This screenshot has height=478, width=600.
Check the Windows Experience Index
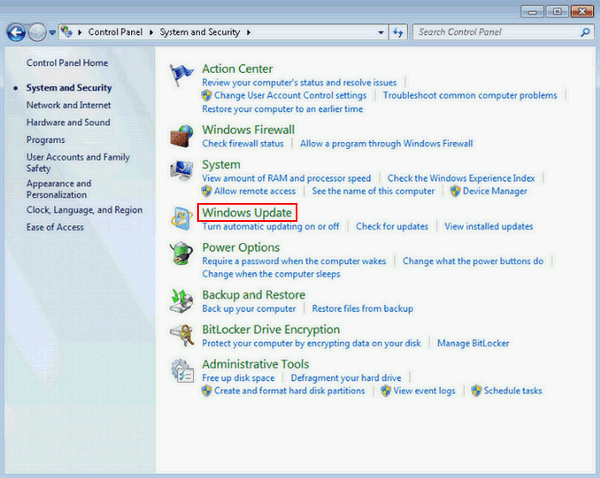461,178
